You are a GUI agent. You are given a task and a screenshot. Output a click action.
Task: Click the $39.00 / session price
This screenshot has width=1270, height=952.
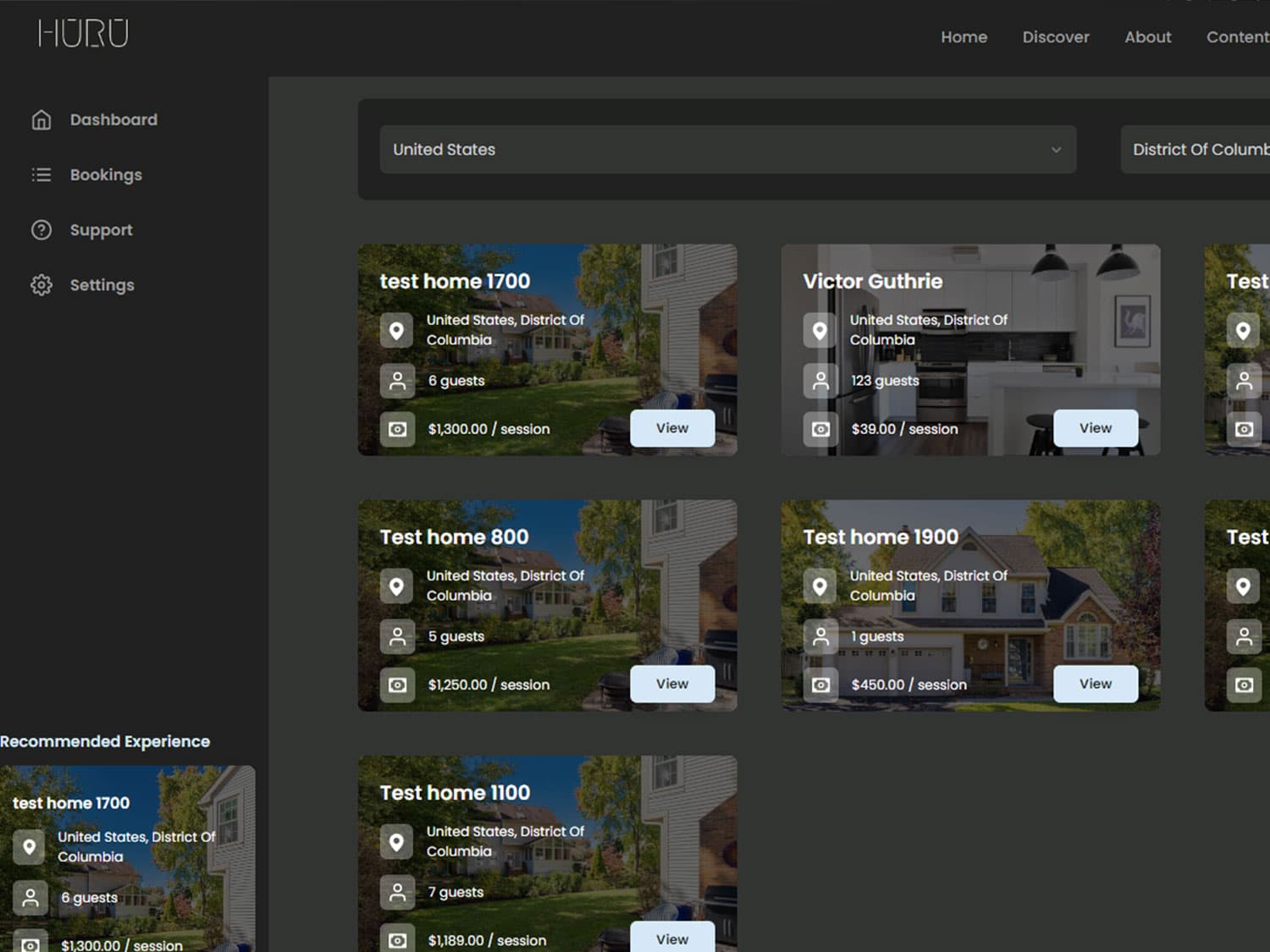point(904,429)
